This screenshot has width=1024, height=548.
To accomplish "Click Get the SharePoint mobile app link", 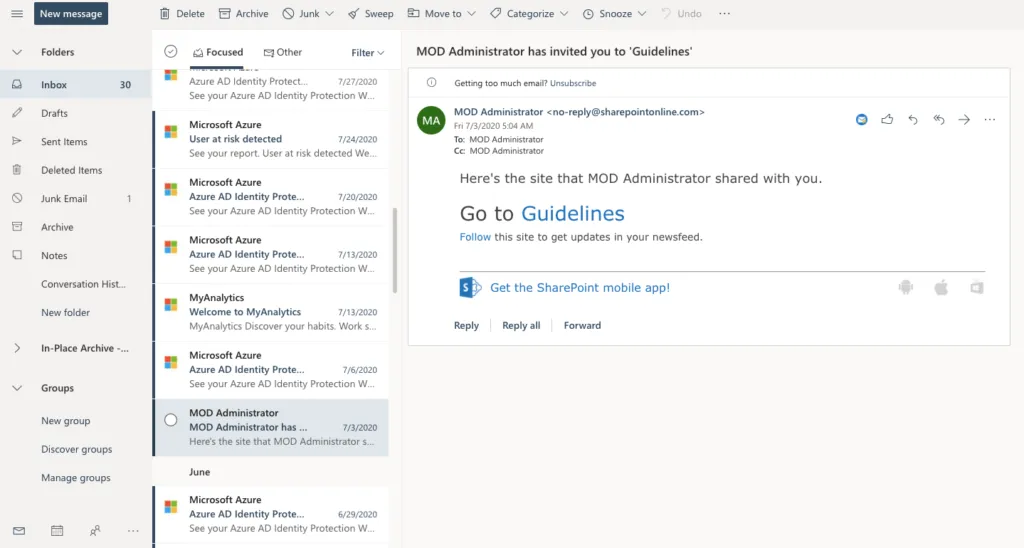I will [580, 287].
